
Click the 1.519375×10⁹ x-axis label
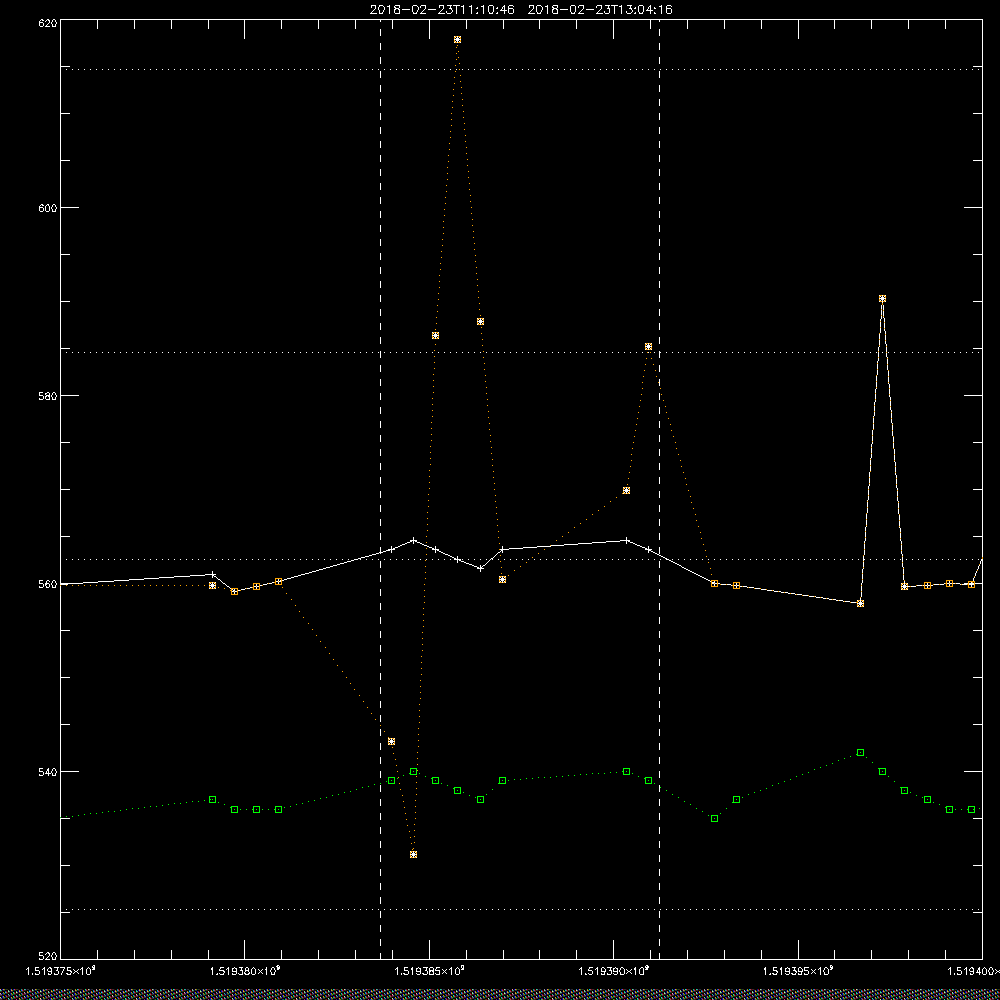[61, 971]
